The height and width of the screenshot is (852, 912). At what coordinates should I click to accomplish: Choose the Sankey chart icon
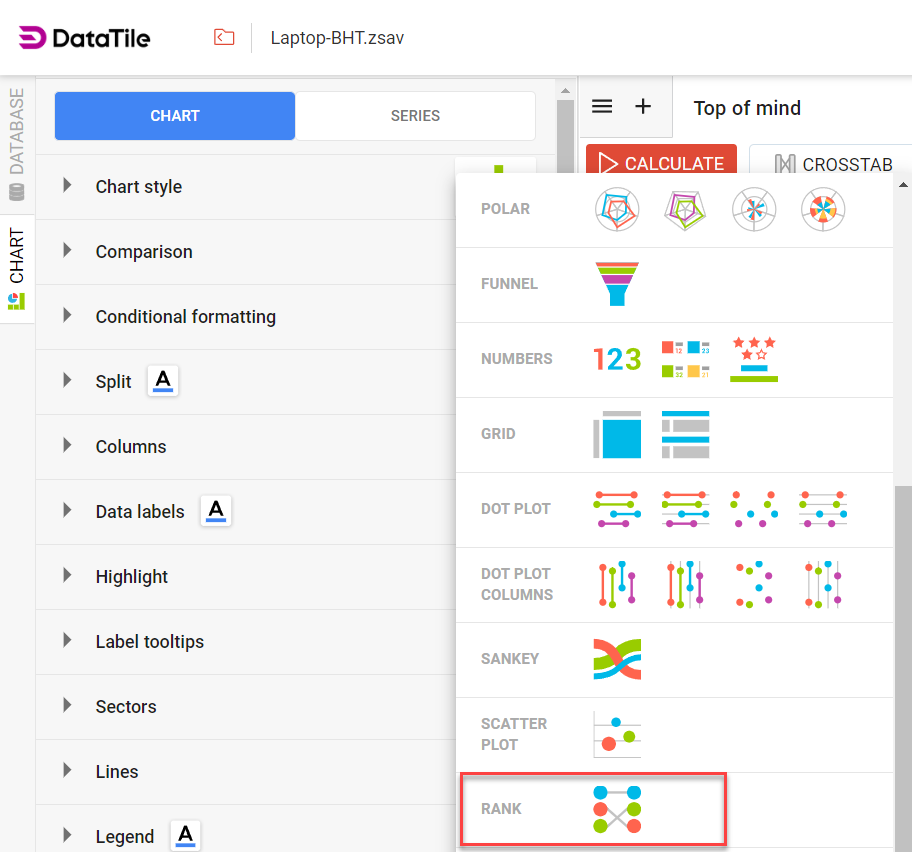[616, 659]
